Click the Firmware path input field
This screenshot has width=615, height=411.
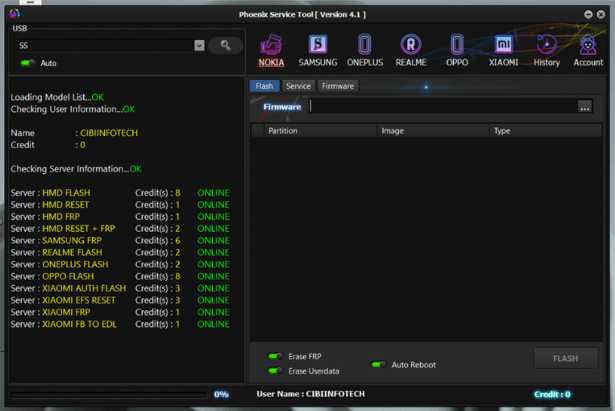(442, 106)
